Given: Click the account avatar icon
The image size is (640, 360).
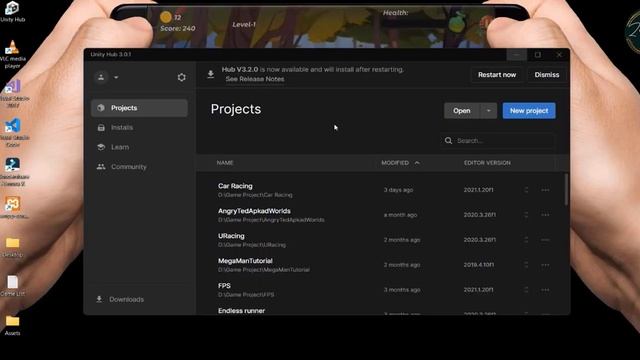Looking at the screenshot, I should 101,77.
